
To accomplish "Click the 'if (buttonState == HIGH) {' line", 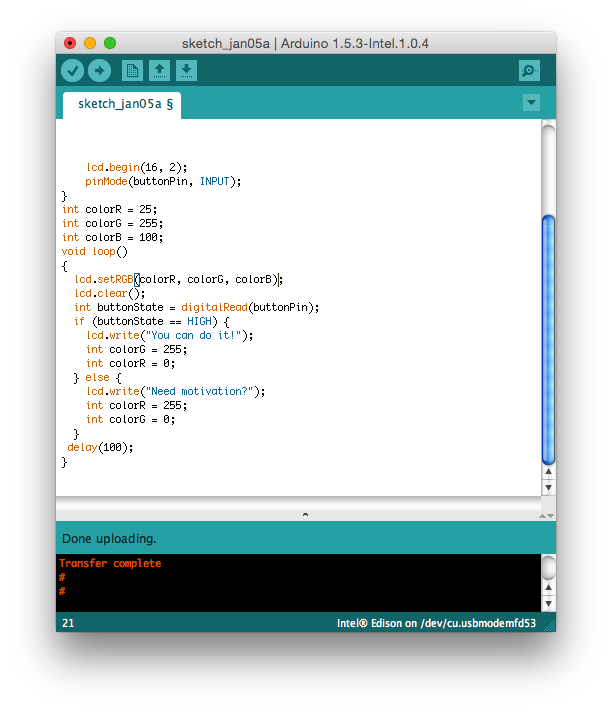I will click(x=152, y=321).
